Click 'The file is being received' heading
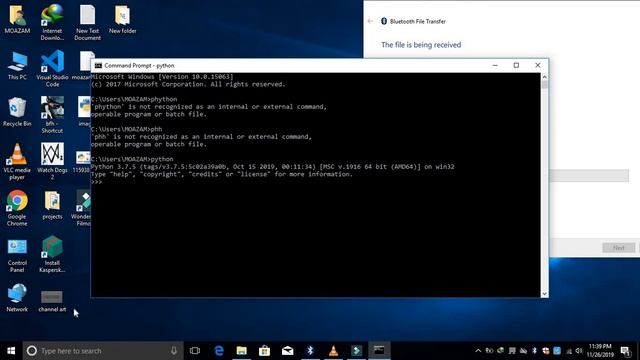 tap(421, 45)
